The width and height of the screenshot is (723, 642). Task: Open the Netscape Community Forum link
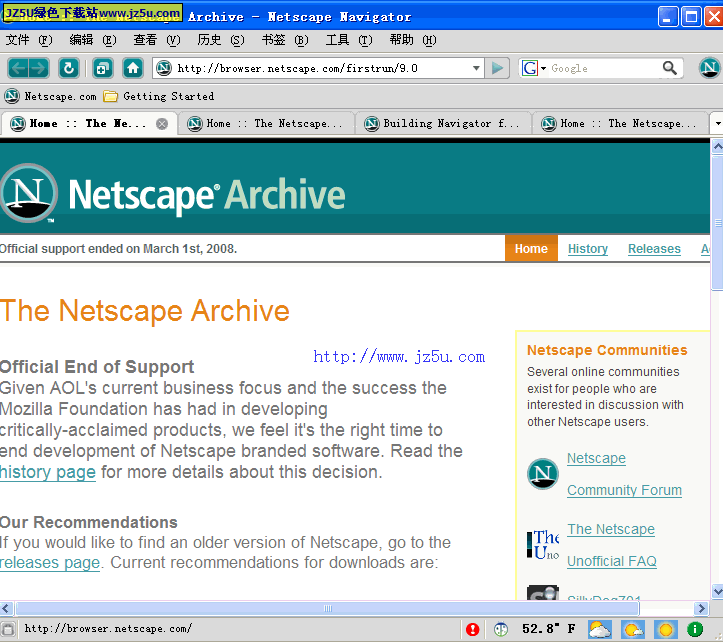click(x=624, y=474)
